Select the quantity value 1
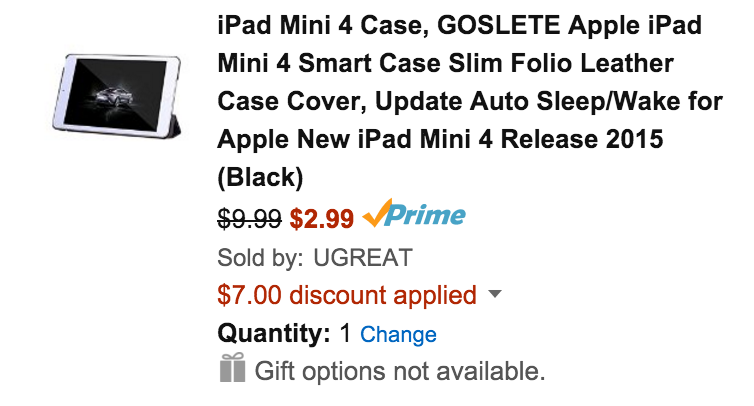Viewport: 754px width, 406px height. (345, 333)
